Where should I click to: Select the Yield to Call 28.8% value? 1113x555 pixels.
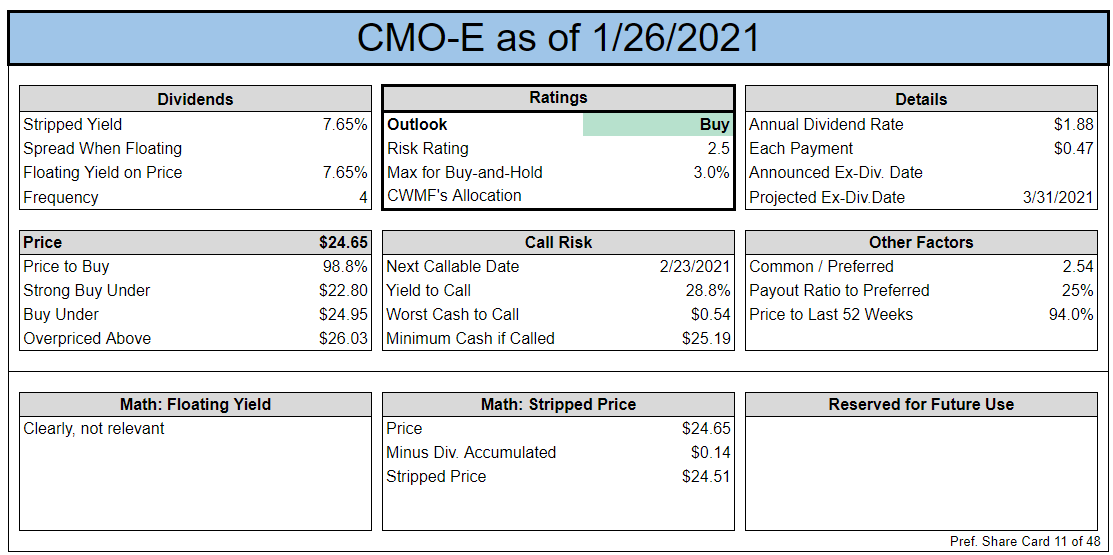708,291
